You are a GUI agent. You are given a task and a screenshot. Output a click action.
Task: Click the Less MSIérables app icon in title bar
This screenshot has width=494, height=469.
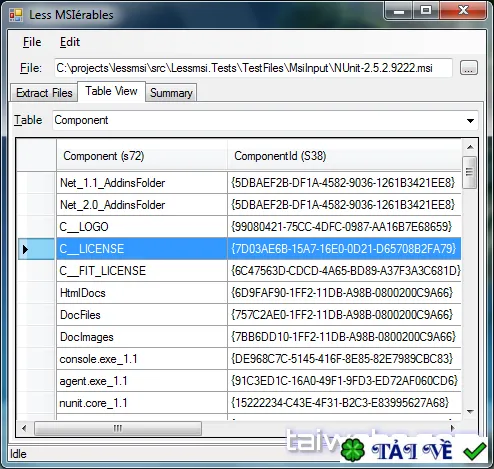click(16, 15)
